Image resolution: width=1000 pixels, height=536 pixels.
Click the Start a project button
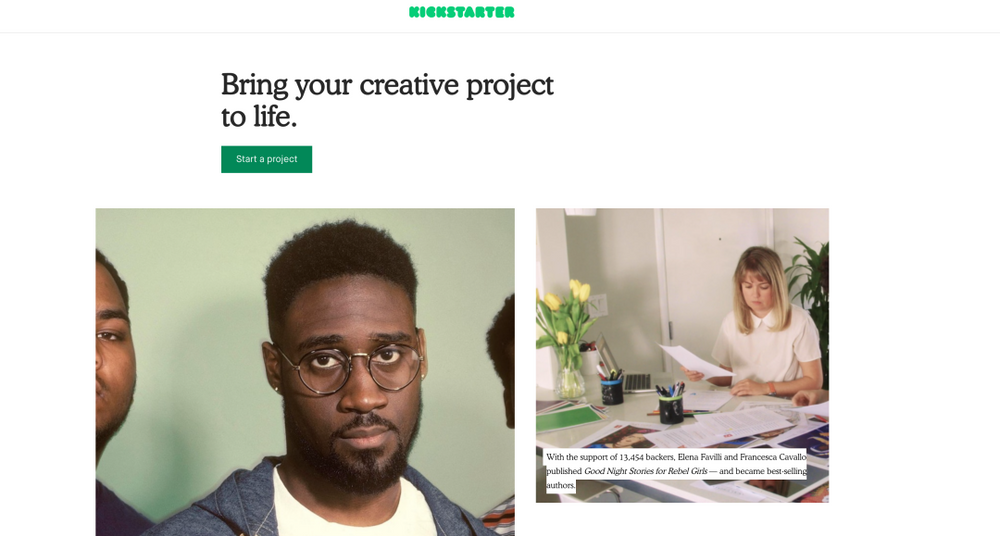[267, 160]
